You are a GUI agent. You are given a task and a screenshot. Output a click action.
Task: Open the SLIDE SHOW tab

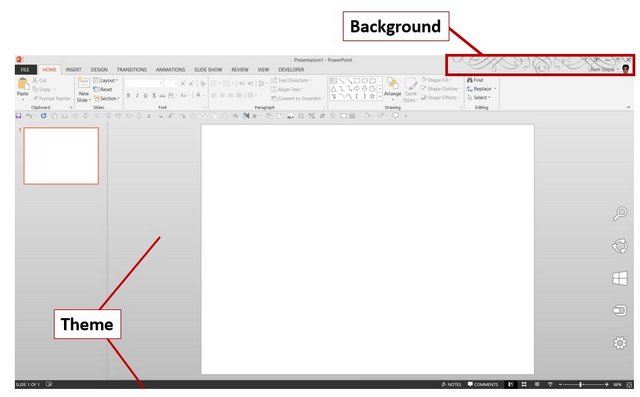tap(208, 70)
